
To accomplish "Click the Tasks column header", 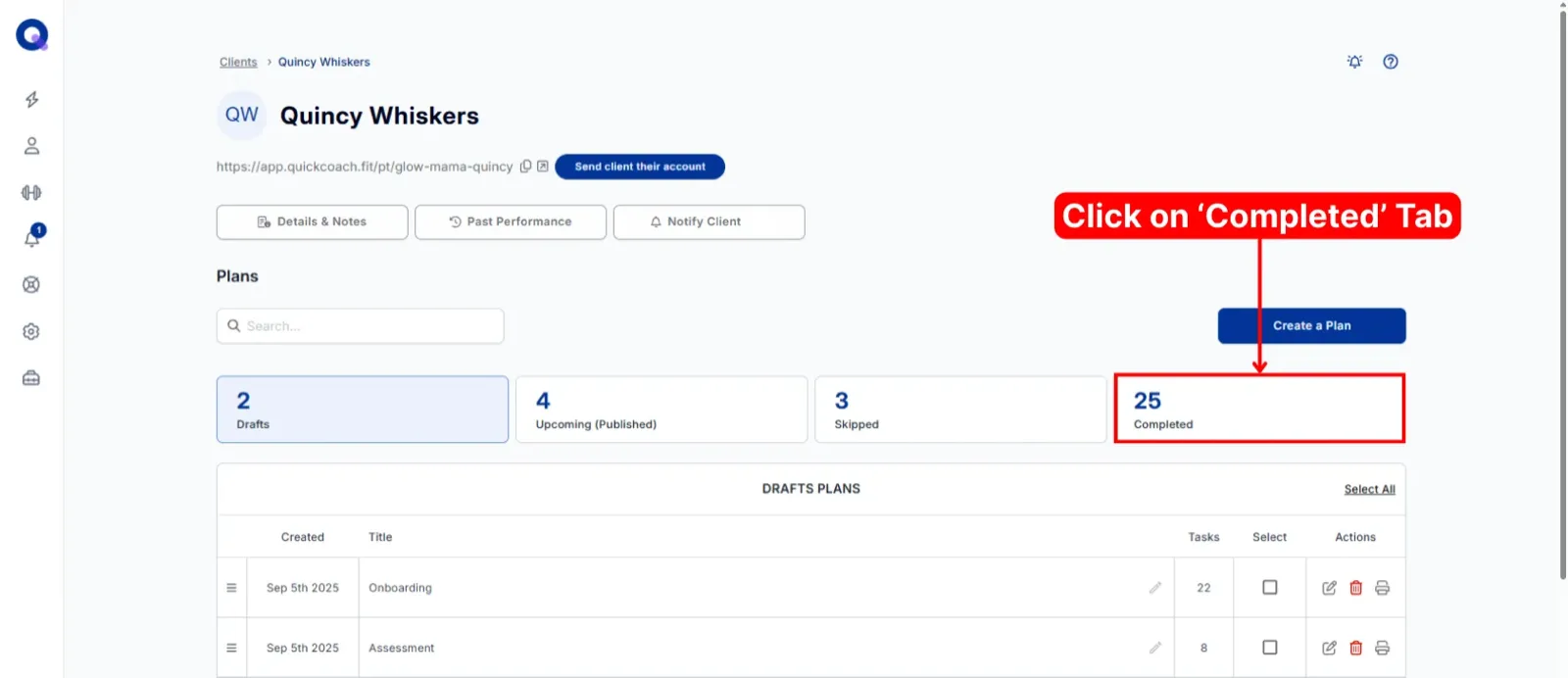I will coord(1203,537).
